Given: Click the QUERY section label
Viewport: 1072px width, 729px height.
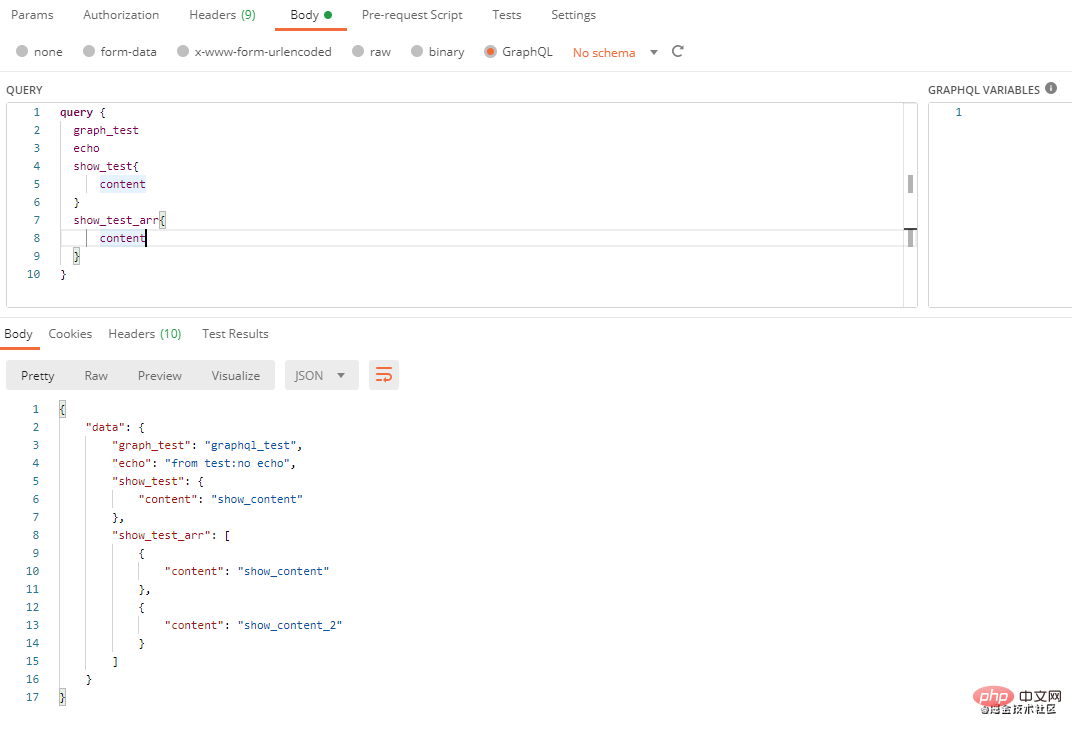Looking at the screenshot, I should [x=24, y=90].
